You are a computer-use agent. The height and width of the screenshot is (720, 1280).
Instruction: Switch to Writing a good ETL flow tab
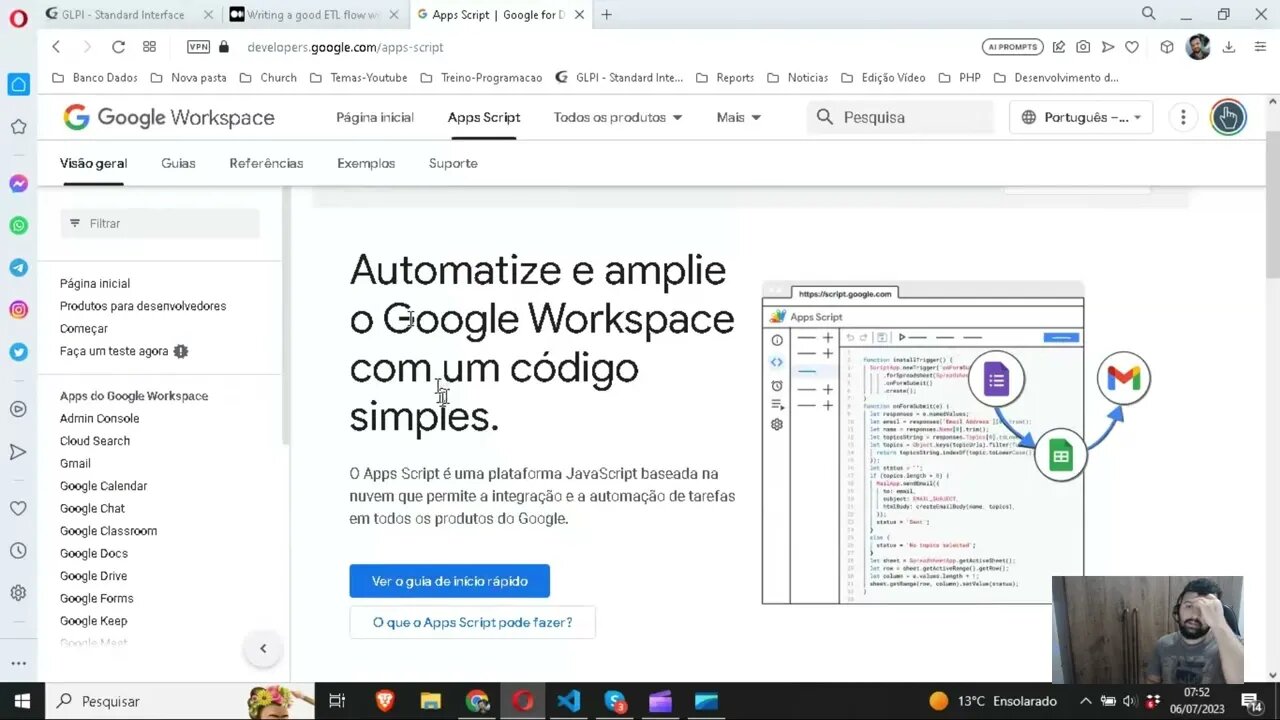coord(312,15)
